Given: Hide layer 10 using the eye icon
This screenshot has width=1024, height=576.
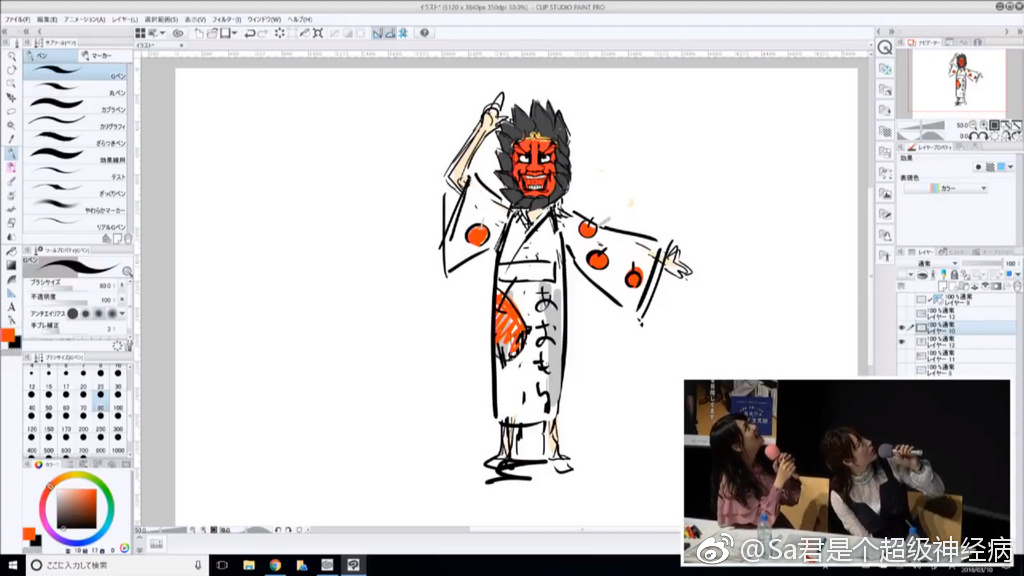Looking at the screenshot, I should pyautogui.click(x=903, y=327).
